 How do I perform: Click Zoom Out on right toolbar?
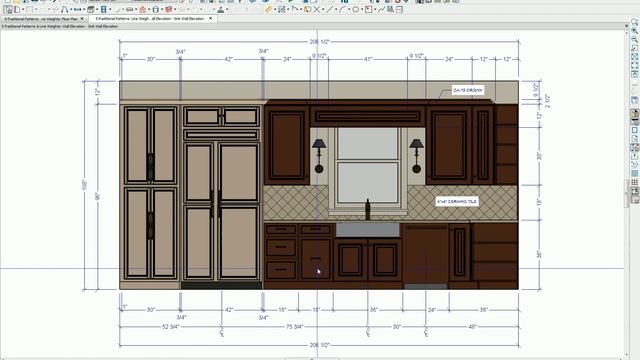635,39
